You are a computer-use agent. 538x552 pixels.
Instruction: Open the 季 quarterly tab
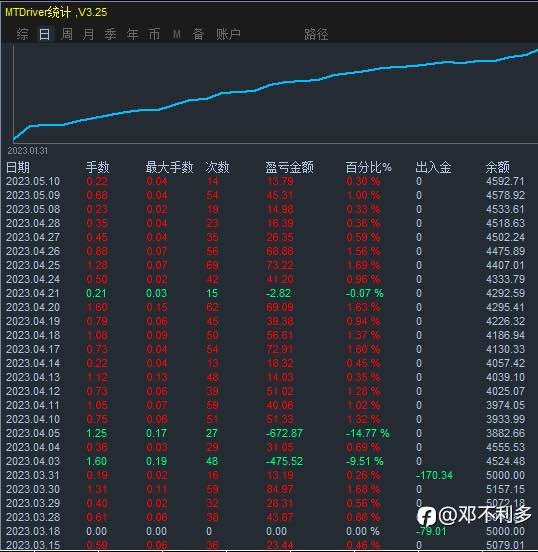110,34
